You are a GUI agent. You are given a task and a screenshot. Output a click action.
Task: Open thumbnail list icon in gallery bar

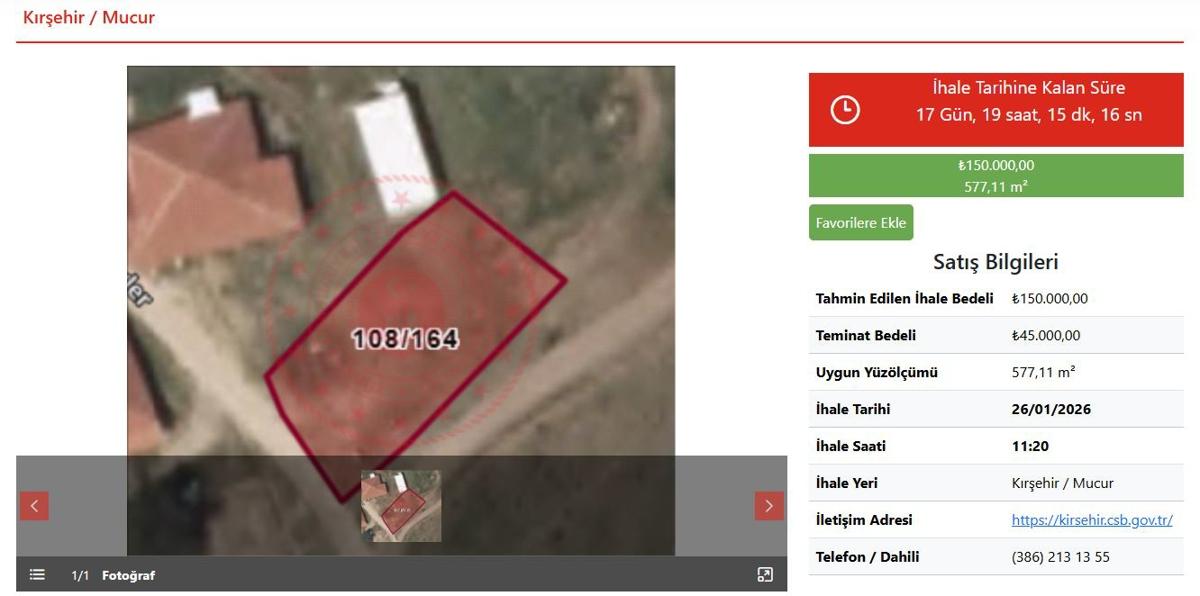pyautogui.click(x=37, y=575)
